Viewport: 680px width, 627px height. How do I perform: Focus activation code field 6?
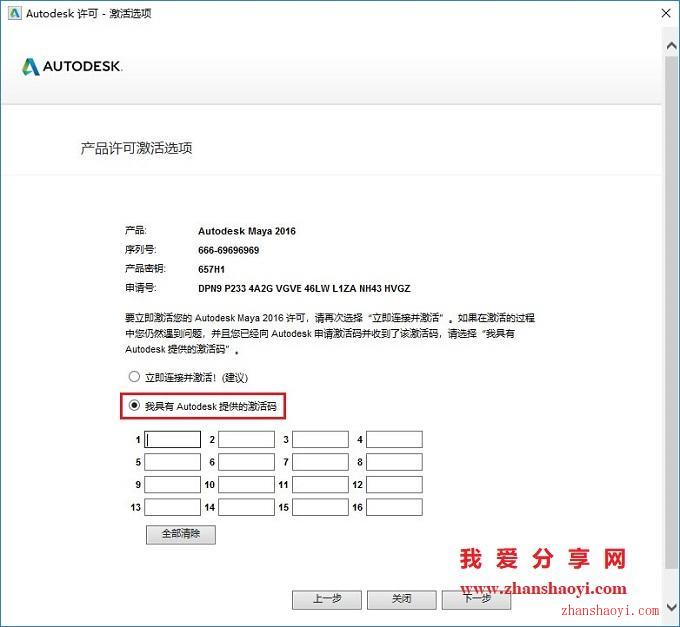246,462
